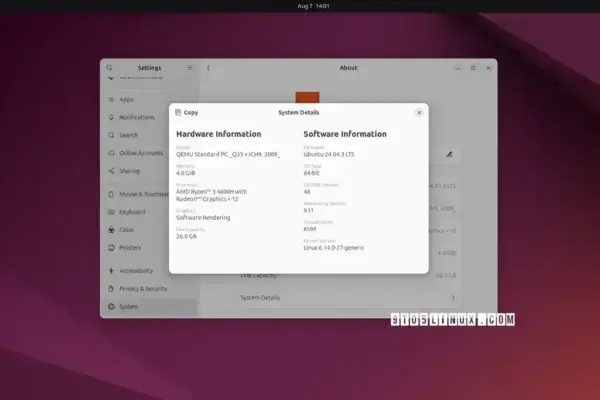Click the Color icon in sidebar

click(x=111, y=230)
